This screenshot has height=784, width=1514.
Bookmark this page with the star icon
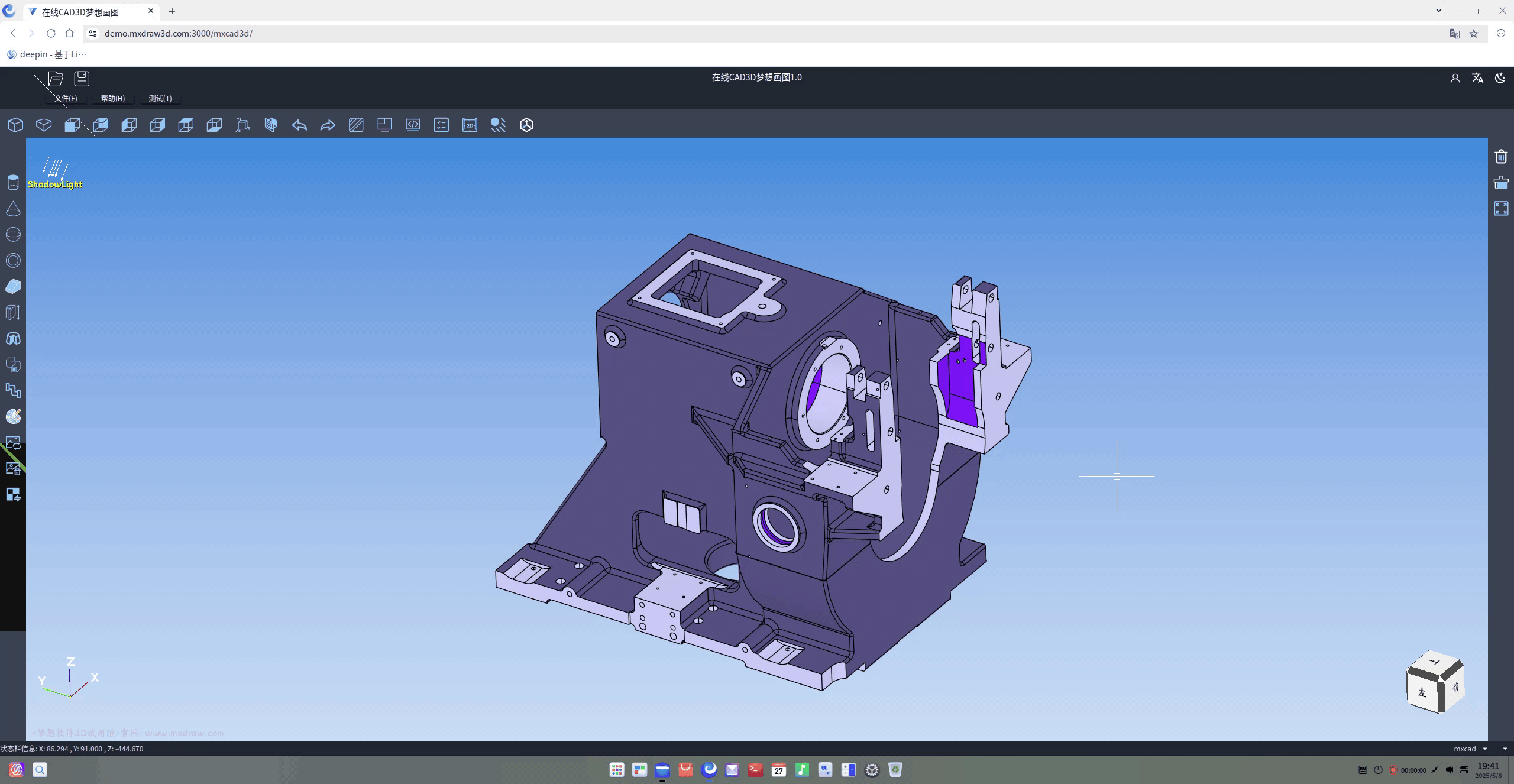1474,34
